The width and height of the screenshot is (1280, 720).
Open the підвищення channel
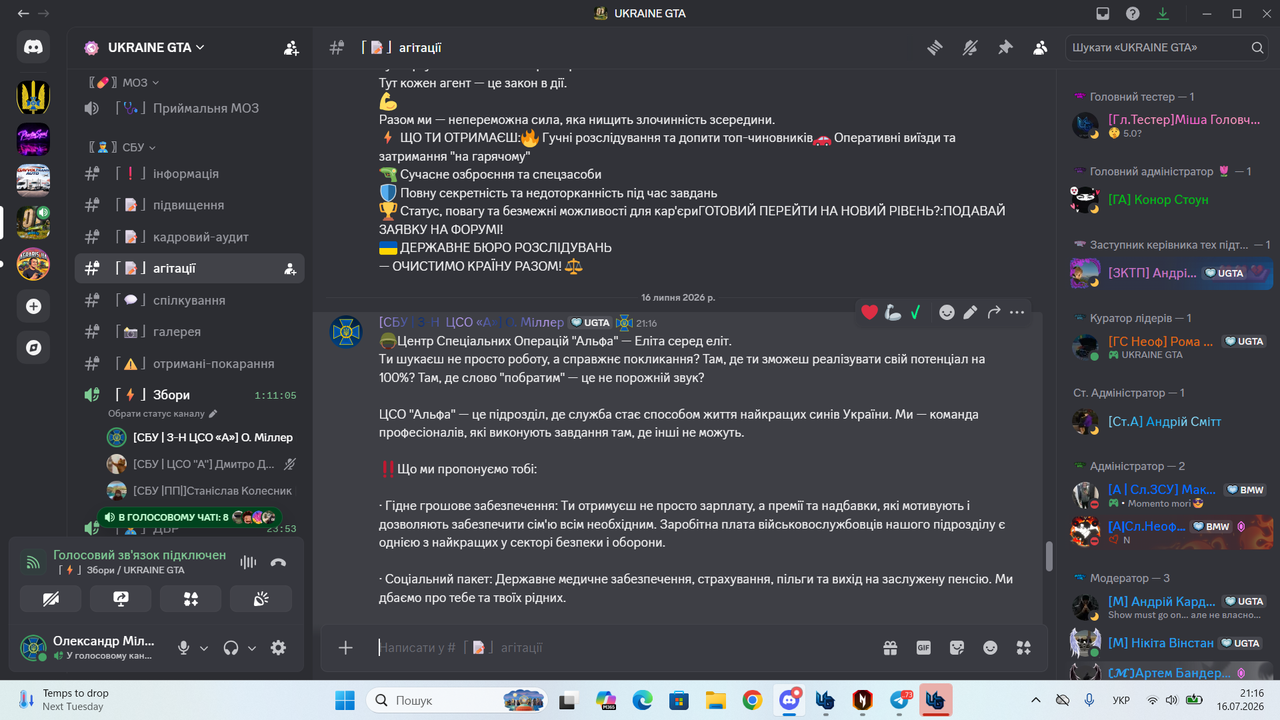pos(190,205)
